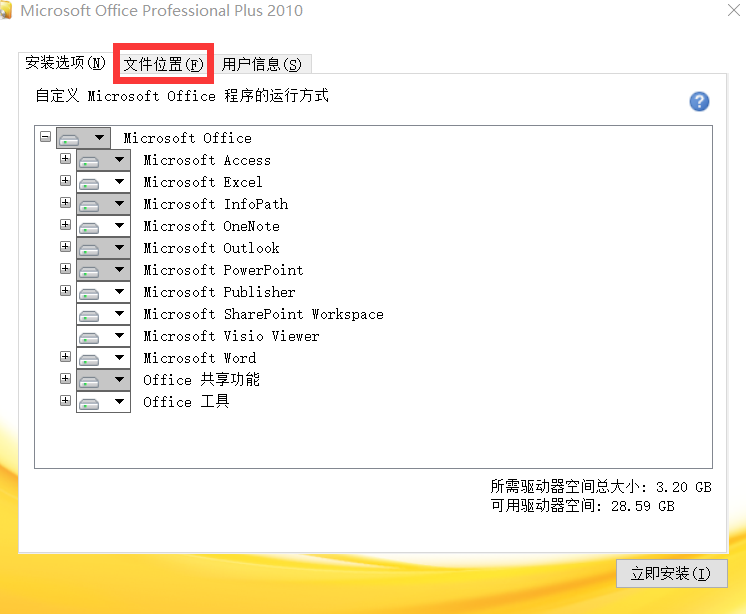This screenshot has width=746, height=614.
Task: Open install-state dropdown for Office 共享功能
Action: click(x=103, y=380)
